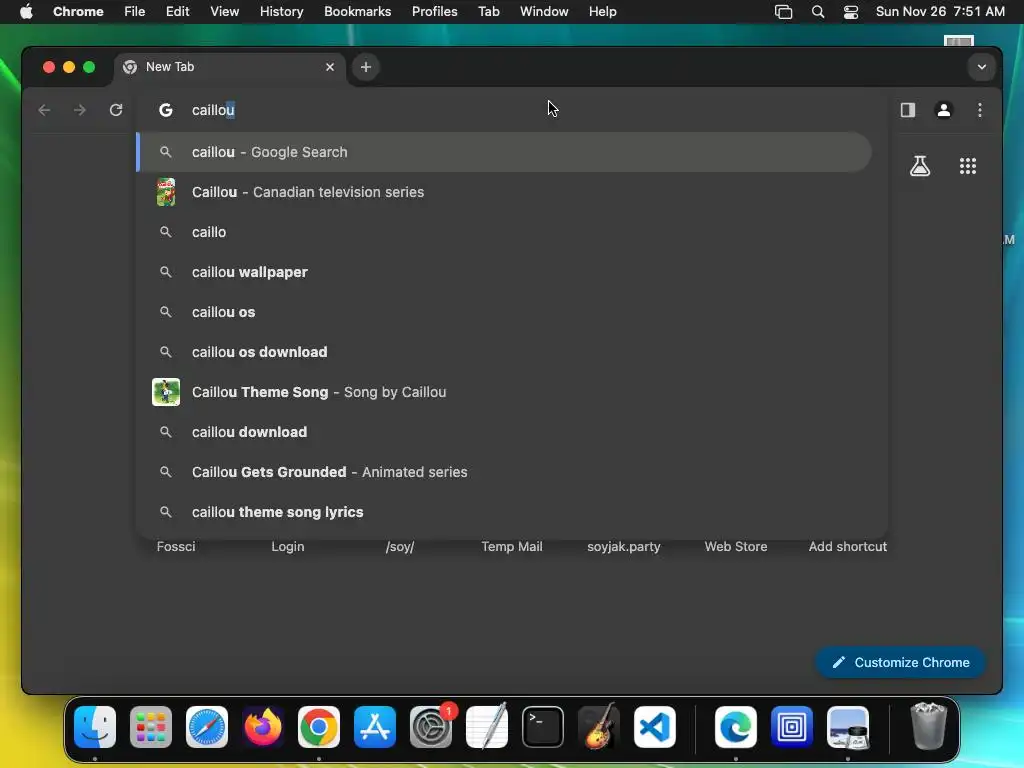This screenshot has height=768, width=1024.
Task: Click Add shortcut
Action: tap(848, 547)
